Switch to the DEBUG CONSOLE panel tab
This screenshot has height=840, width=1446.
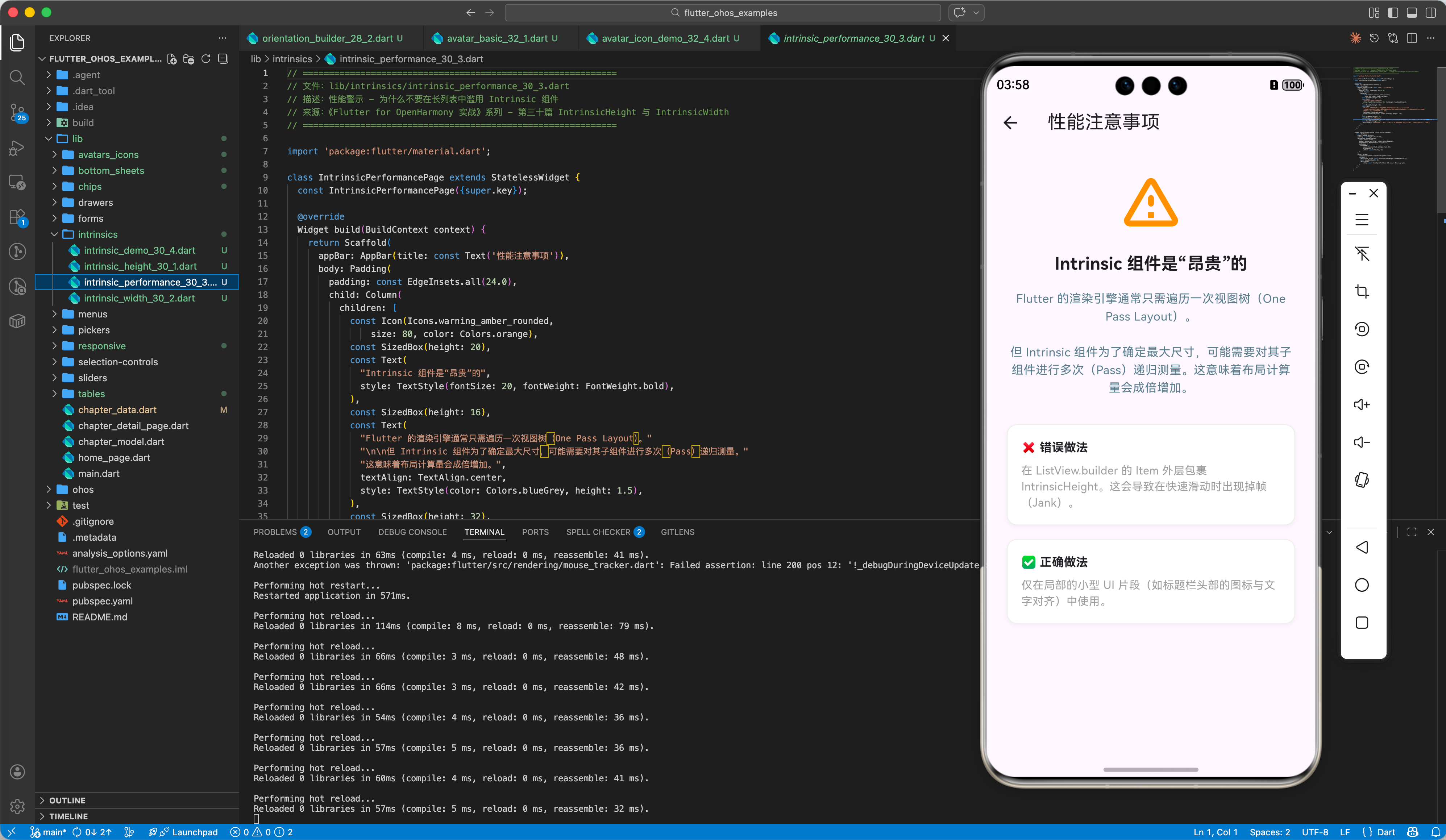pyautogui.click(x=412, y=532)
